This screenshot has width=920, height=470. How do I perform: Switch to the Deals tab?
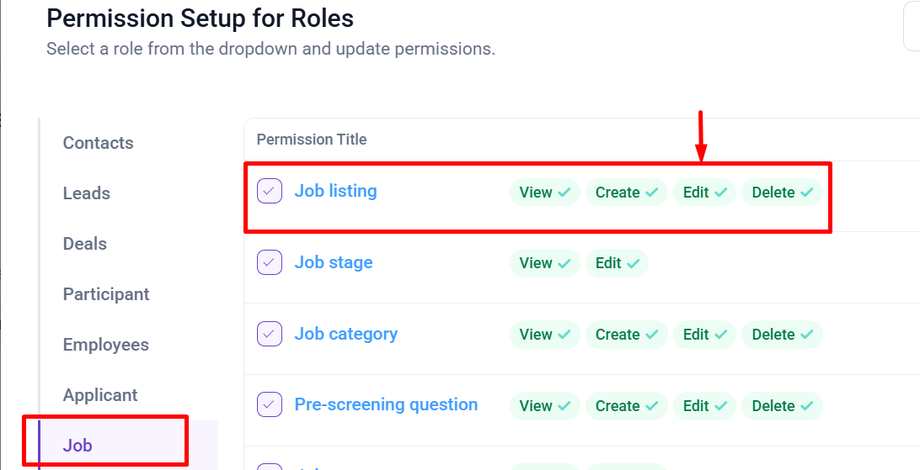pyautogui.click(x=85, y=244)
